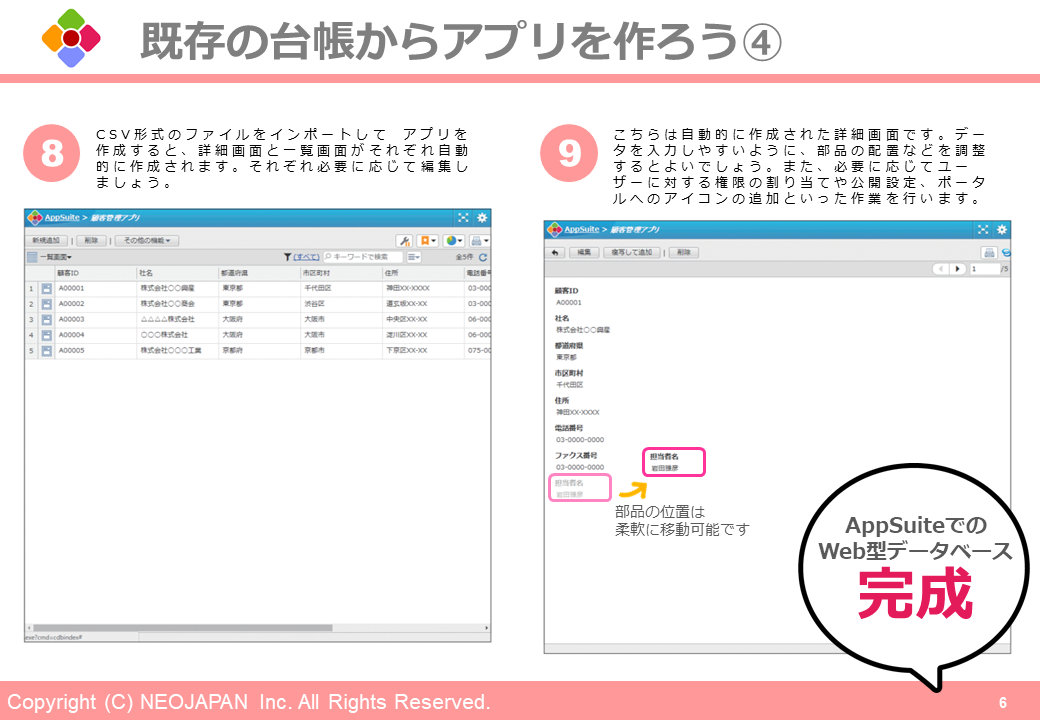The image size is (1040, 720).
Task: Click fullscreen icon in detail screen header
Action: point(982,229)
